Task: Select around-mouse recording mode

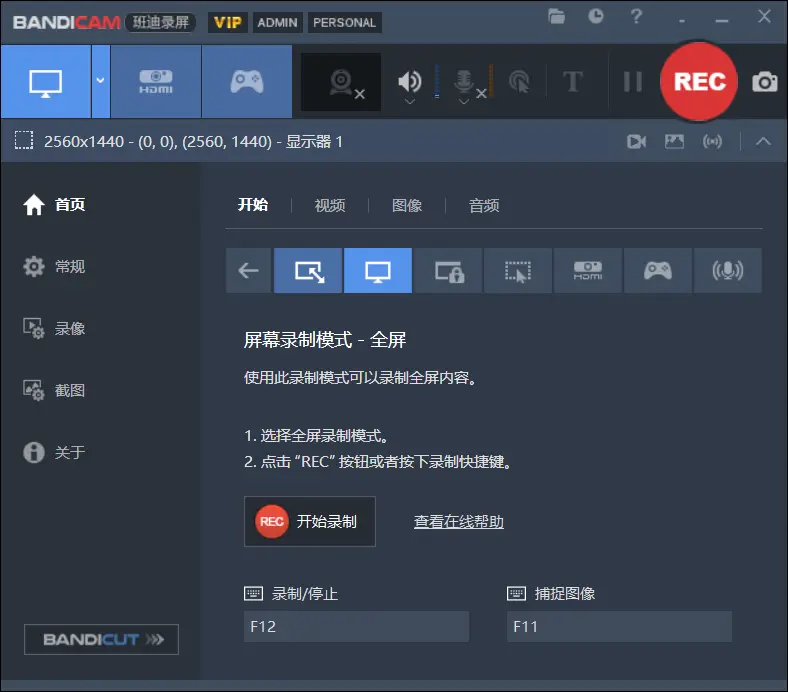Action: pyautogui.click(x=518, y=270)
